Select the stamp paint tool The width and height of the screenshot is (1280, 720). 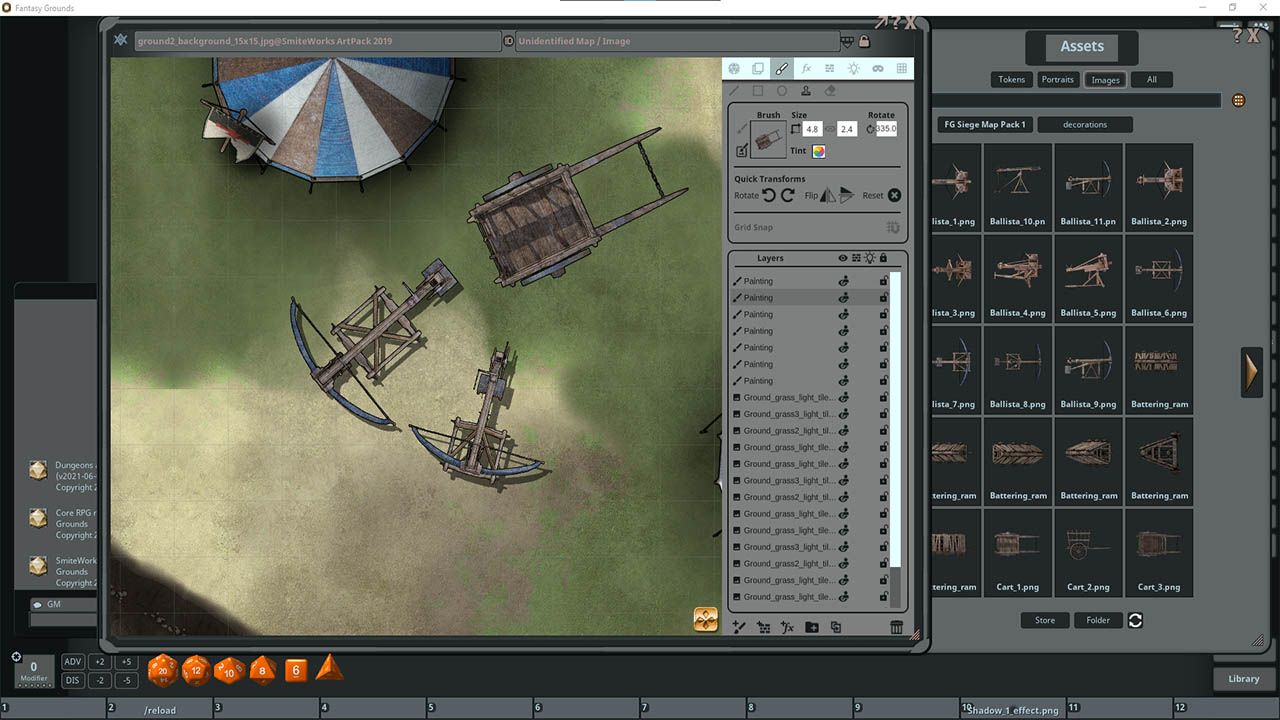point(806,91)
